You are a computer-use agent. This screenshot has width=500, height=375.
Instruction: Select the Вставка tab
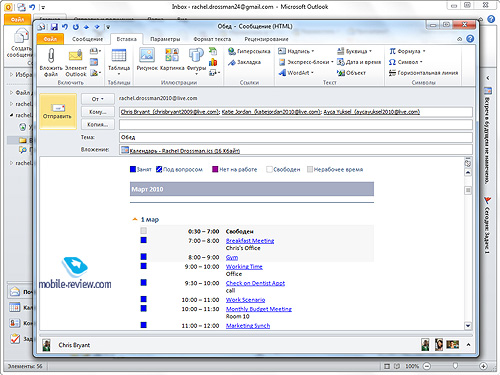coord(127,39)
